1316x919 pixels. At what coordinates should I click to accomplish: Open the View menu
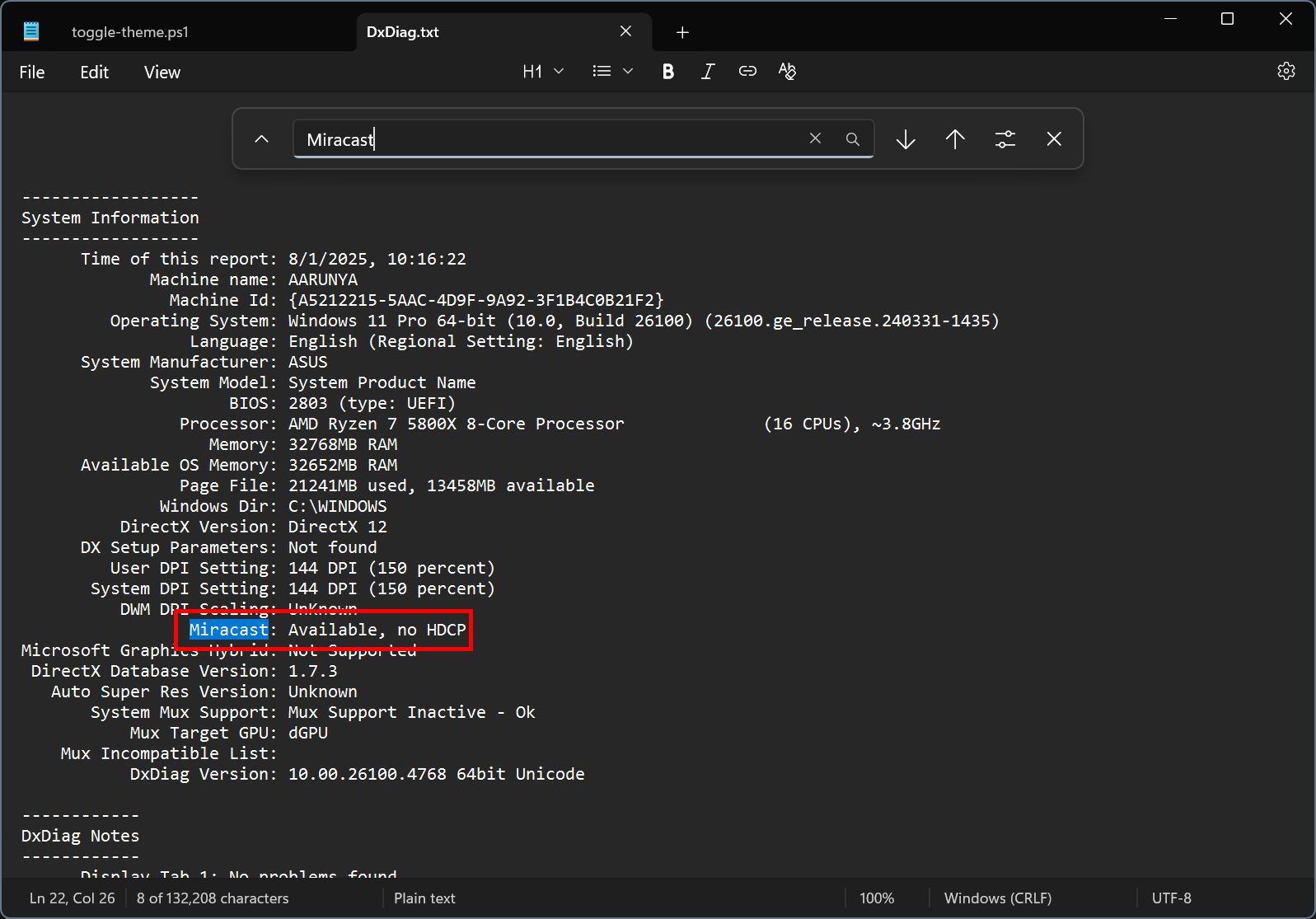[x=162, y=72]
